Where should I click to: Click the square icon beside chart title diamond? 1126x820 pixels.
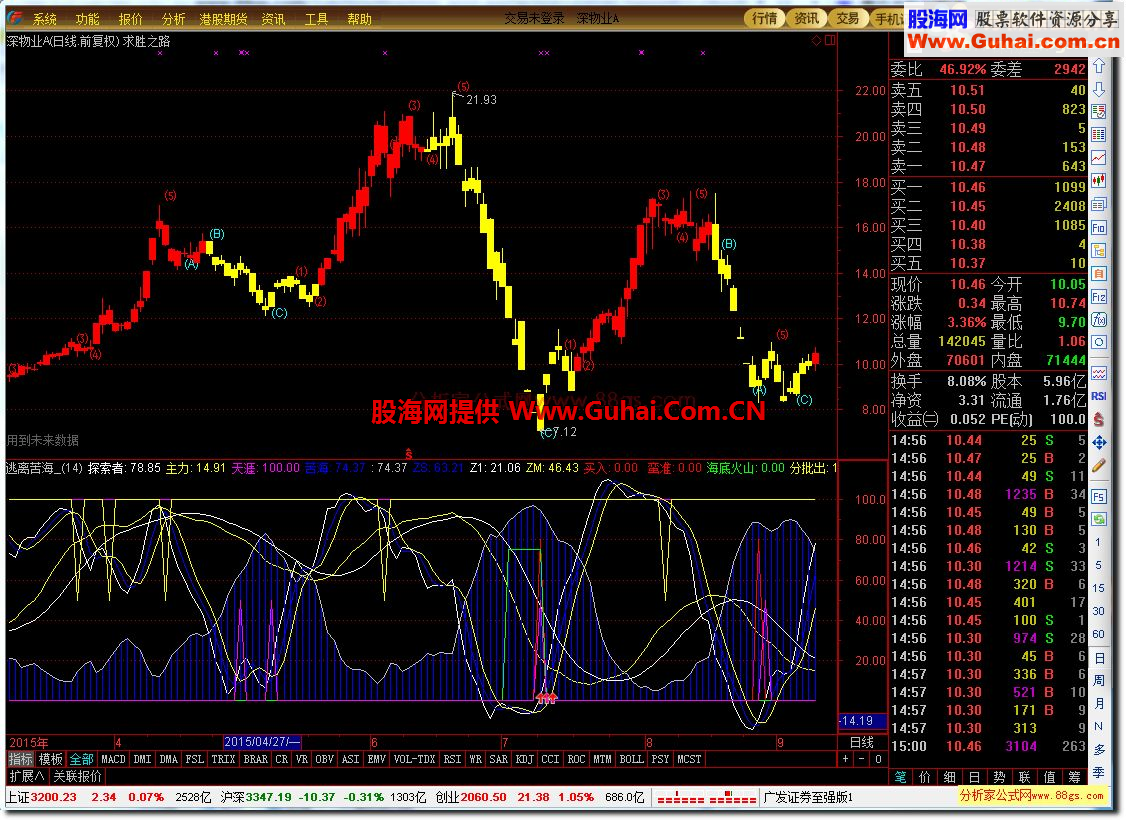830,40
